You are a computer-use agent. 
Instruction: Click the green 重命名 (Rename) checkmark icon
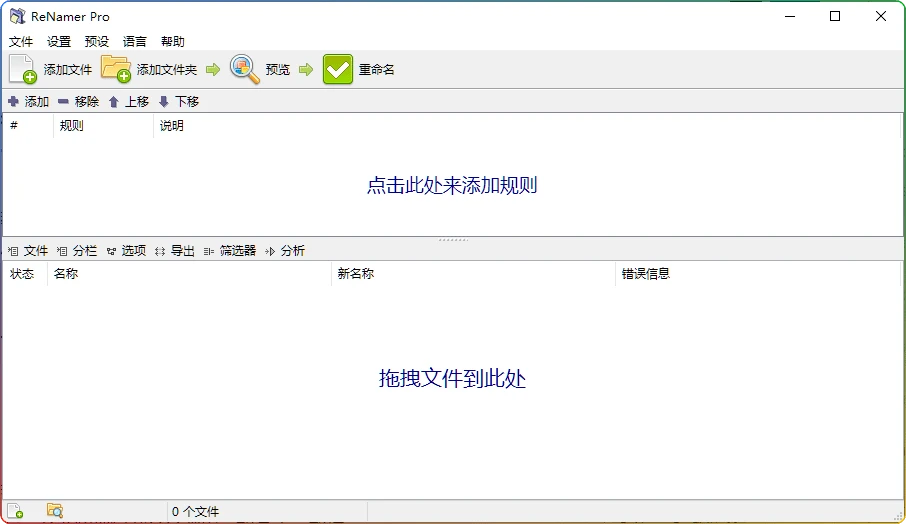tap(338, 69)
